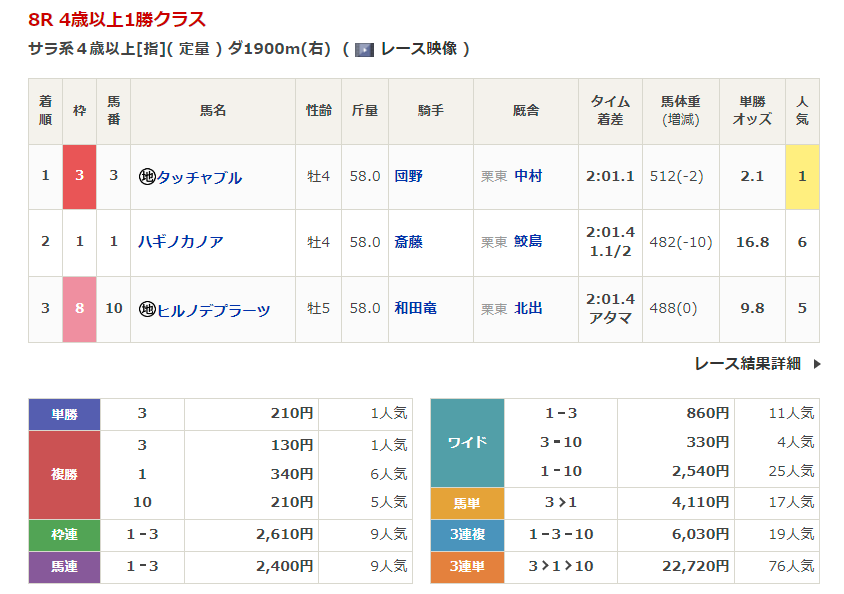This screenshot has width=844, height=594.
Task: Click the ワイド payout label
Action: (467, 442)
